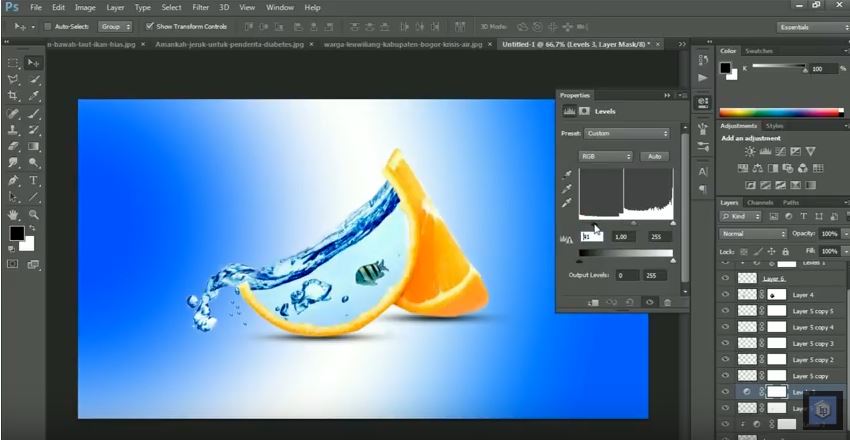850x440 pixels.
Task: Select the Polygonal Lasso tool
Action: (x=13, y=79)
